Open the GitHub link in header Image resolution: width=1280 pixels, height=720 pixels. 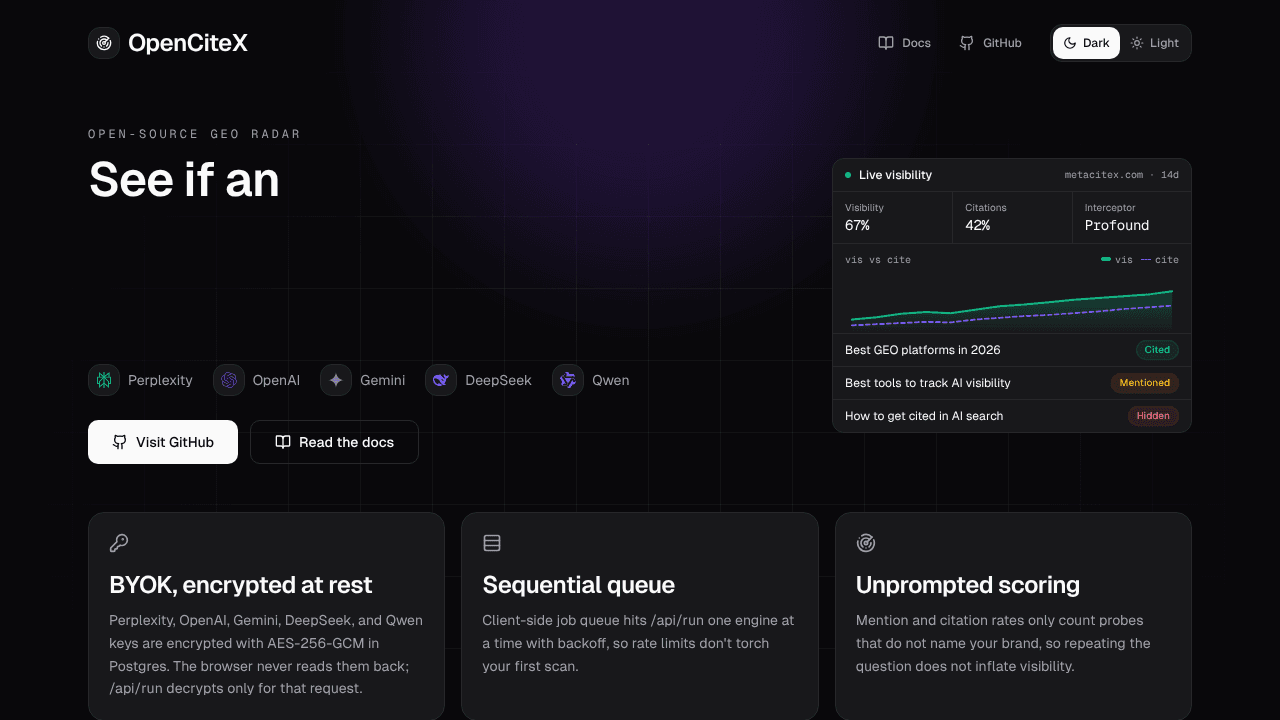point(990,43)
